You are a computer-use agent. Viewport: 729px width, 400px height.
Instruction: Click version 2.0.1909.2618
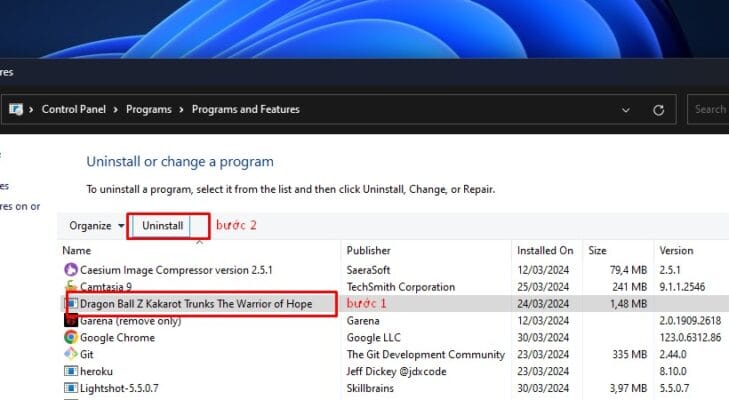coord(690,320)
